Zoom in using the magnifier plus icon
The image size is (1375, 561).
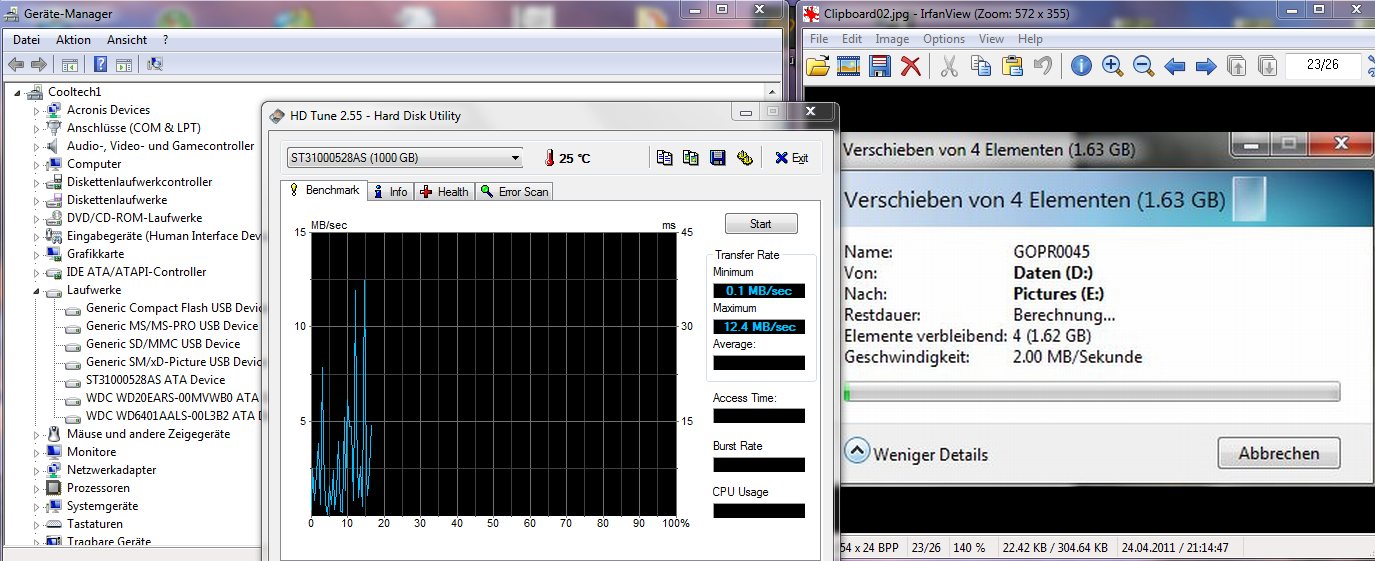pyautogui.click(x=1112, y=66)
